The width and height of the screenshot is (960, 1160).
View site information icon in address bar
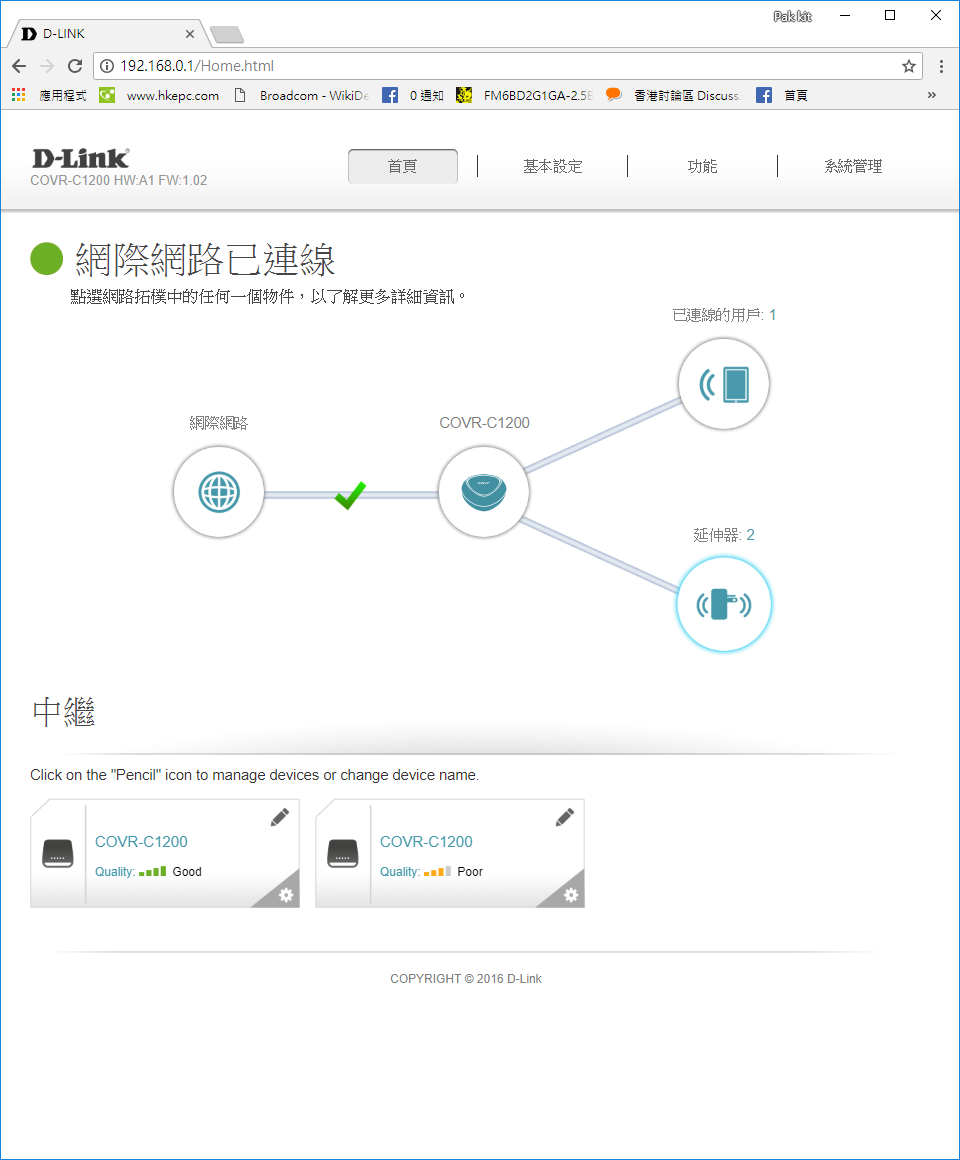(107, 66)
